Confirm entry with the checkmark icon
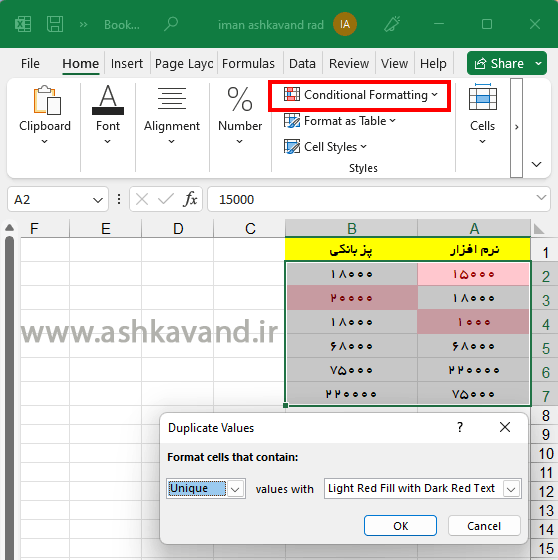Screen dimensions: 558x560 166,199
